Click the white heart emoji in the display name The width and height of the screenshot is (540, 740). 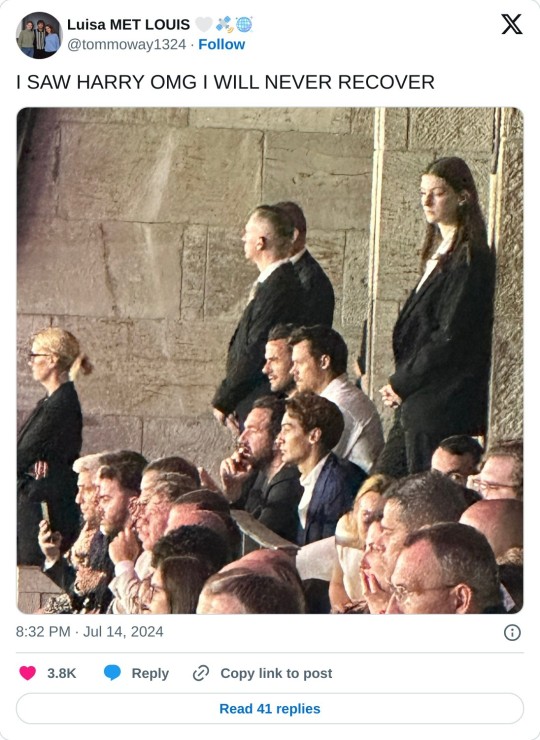[204, 24]
